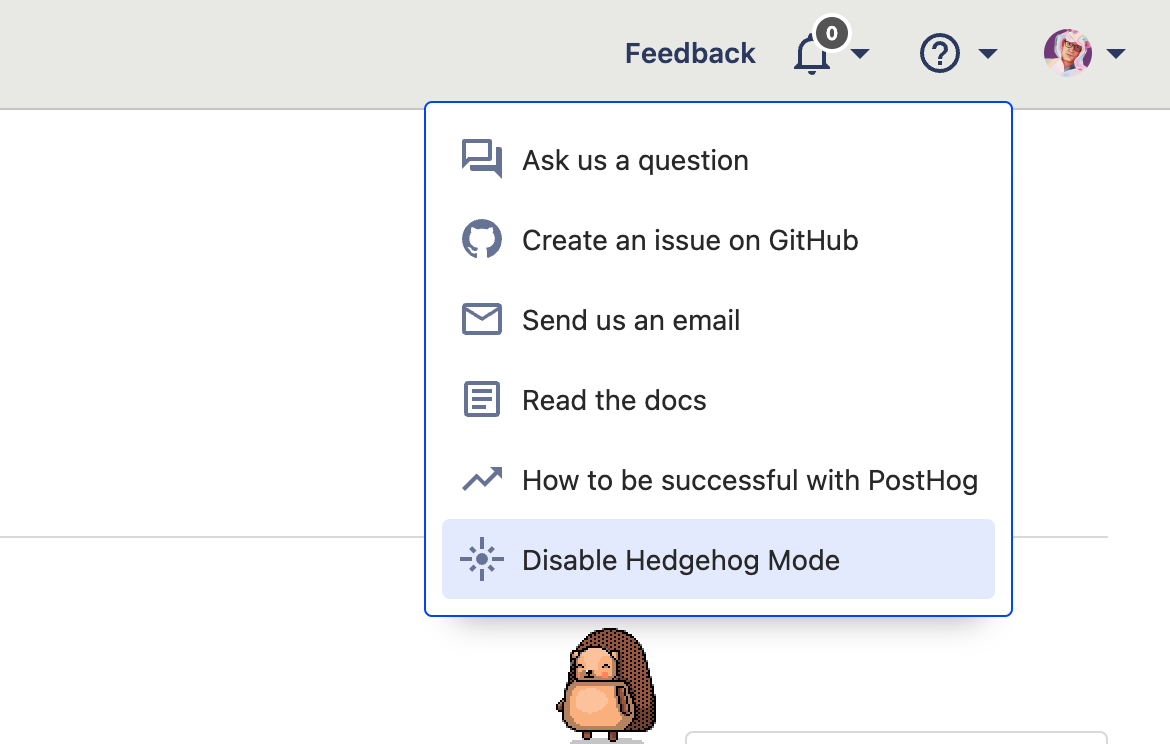The height and width of the screenshot is (744, 1170).
Task: Click the email envelope icon
Action: [482, 319]
